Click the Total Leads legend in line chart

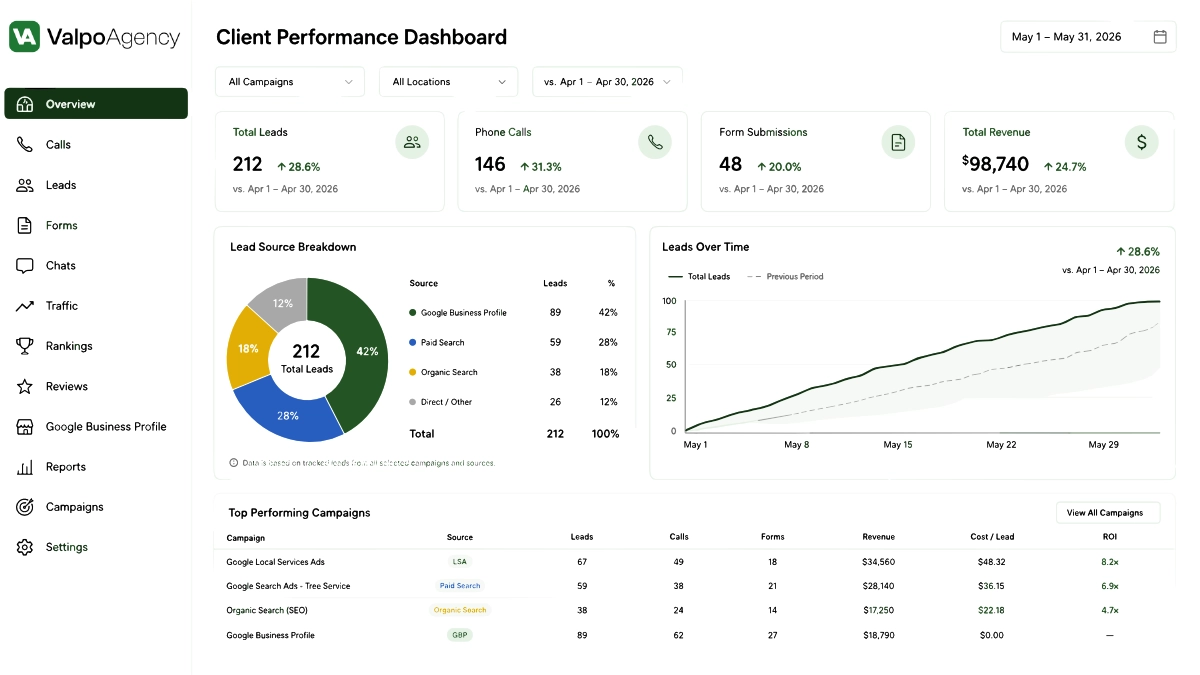click(x=698, y=277)
